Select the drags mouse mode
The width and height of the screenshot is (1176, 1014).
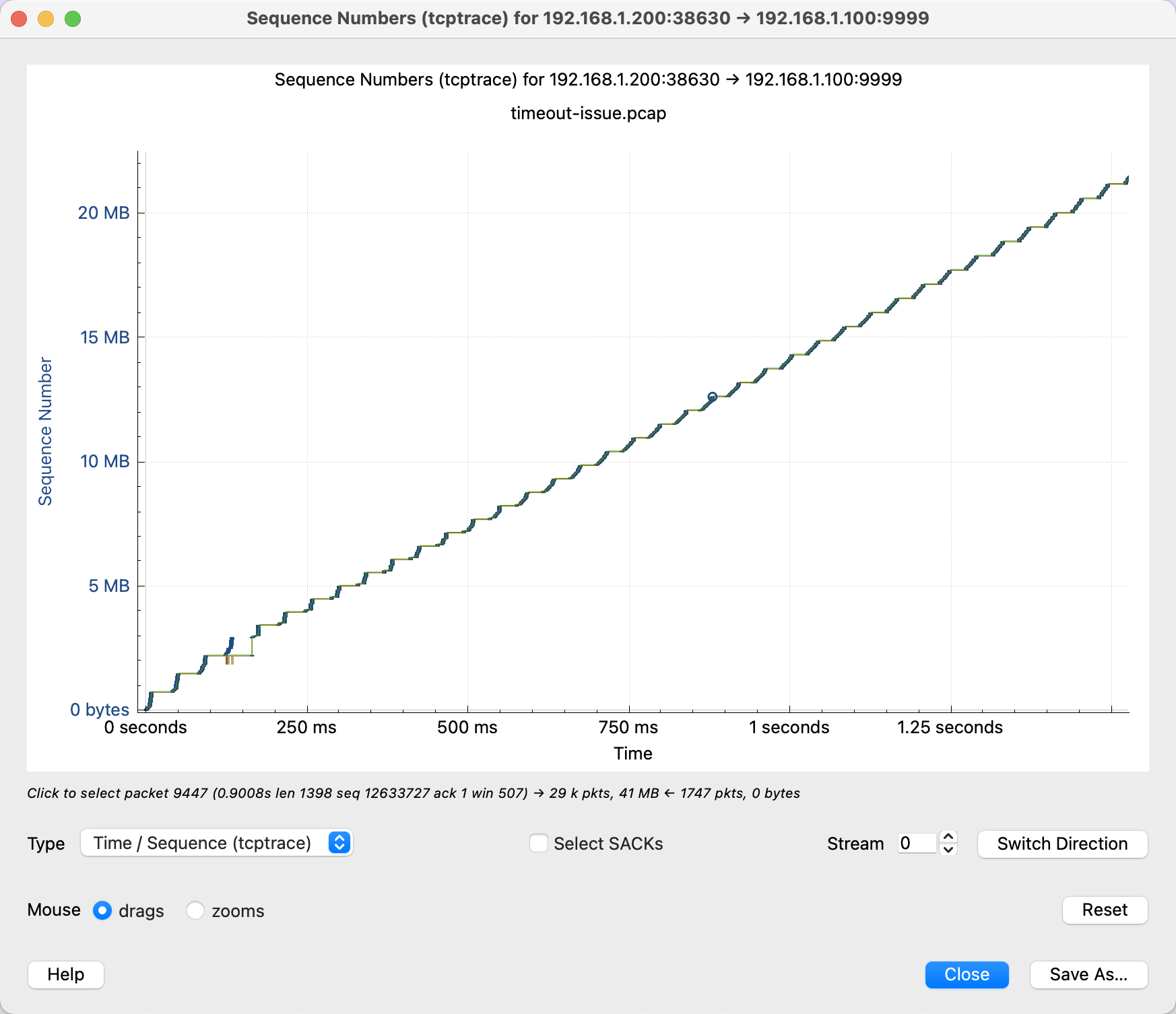tap(102, 910)
